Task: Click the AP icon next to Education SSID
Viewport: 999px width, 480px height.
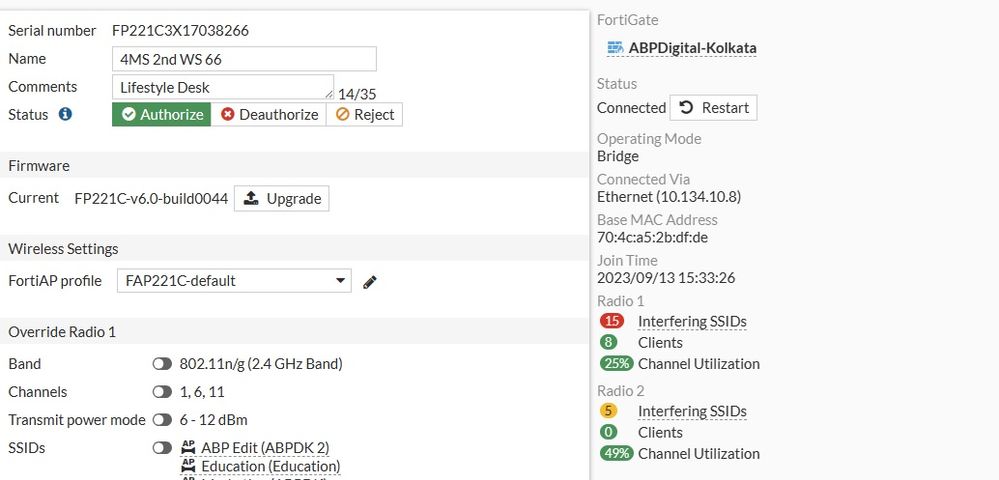Action: (188, 466)
